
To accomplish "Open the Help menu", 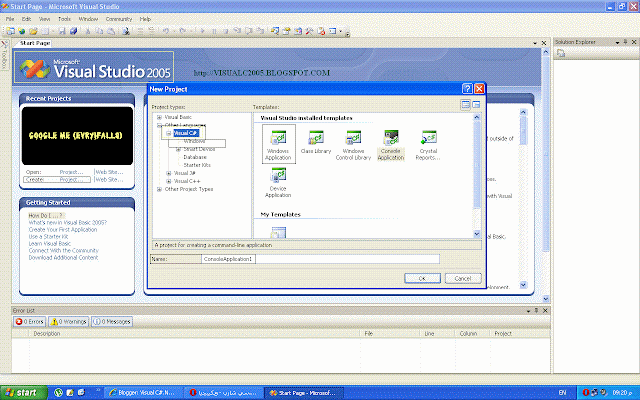I will 145,19.
